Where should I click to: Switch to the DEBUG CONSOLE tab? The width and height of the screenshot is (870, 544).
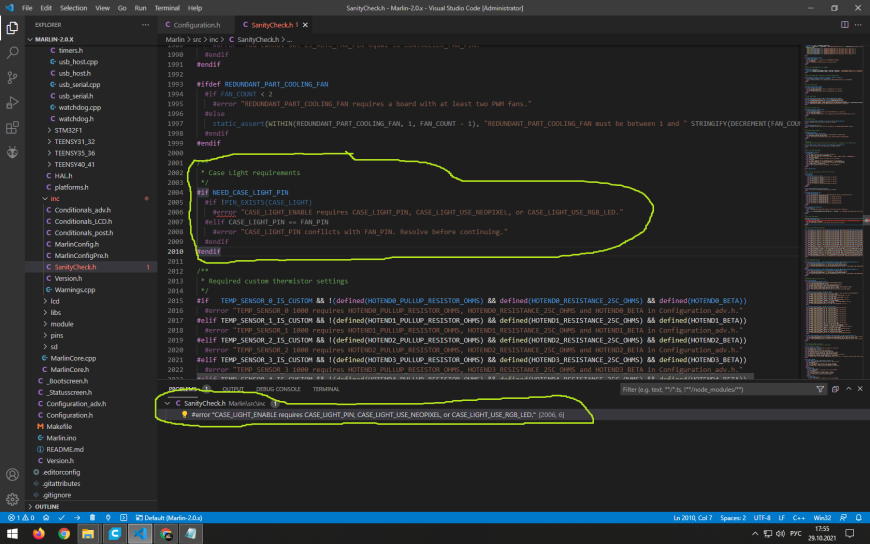pos(278,389)
